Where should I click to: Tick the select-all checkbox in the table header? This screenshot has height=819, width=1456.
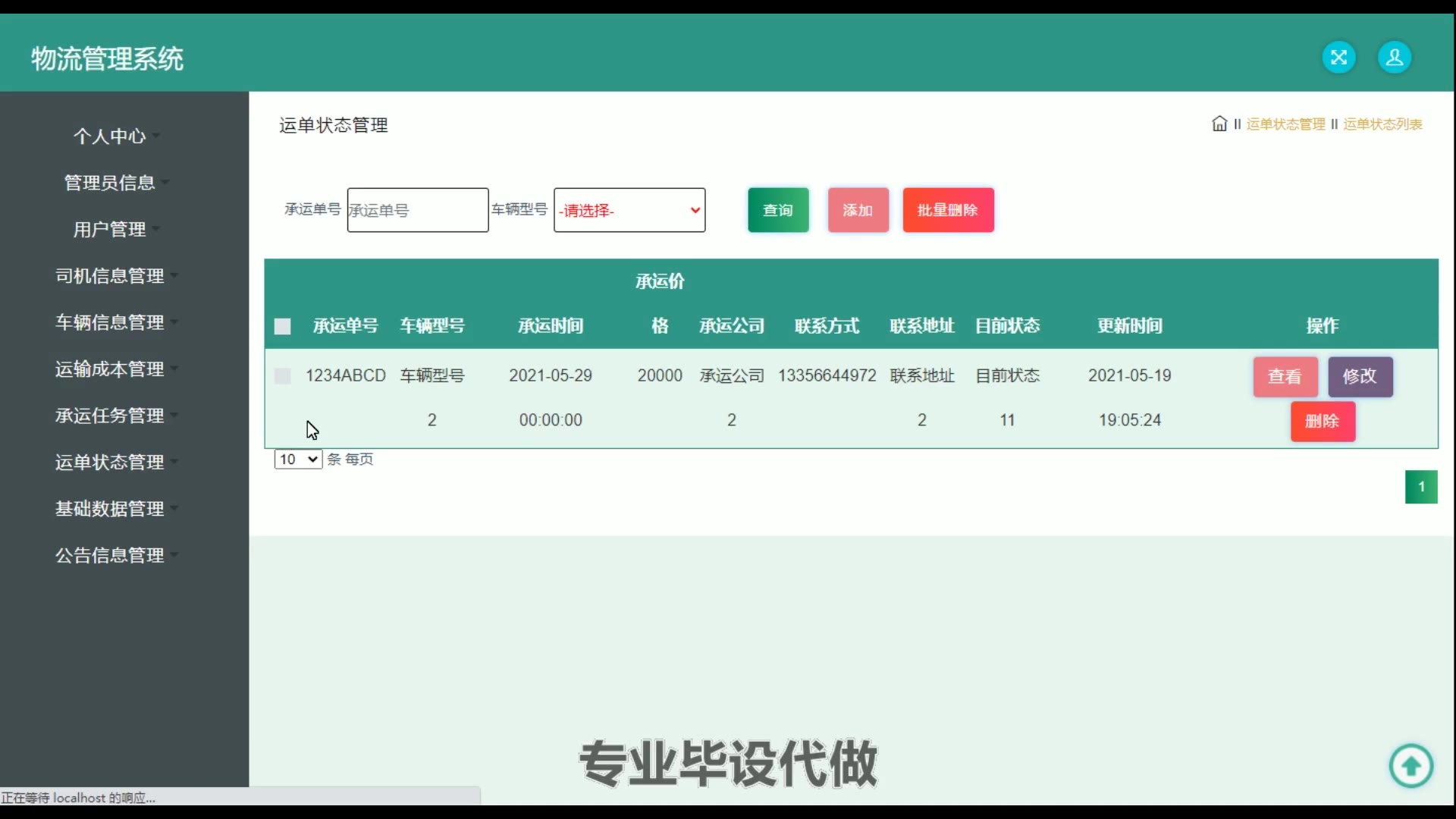pos(282,326)
